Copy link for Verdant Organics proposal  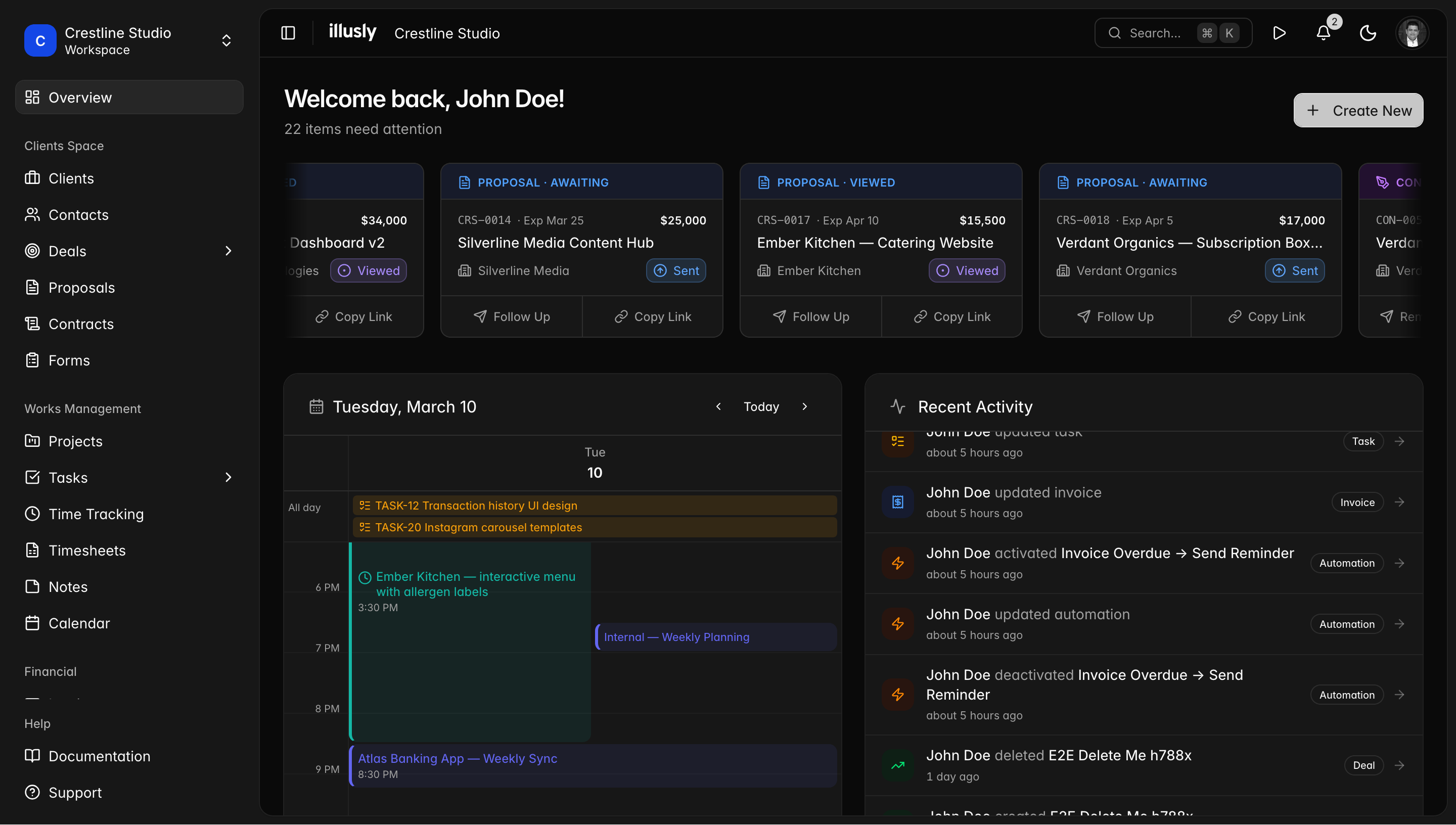(x=1266, y=316)
